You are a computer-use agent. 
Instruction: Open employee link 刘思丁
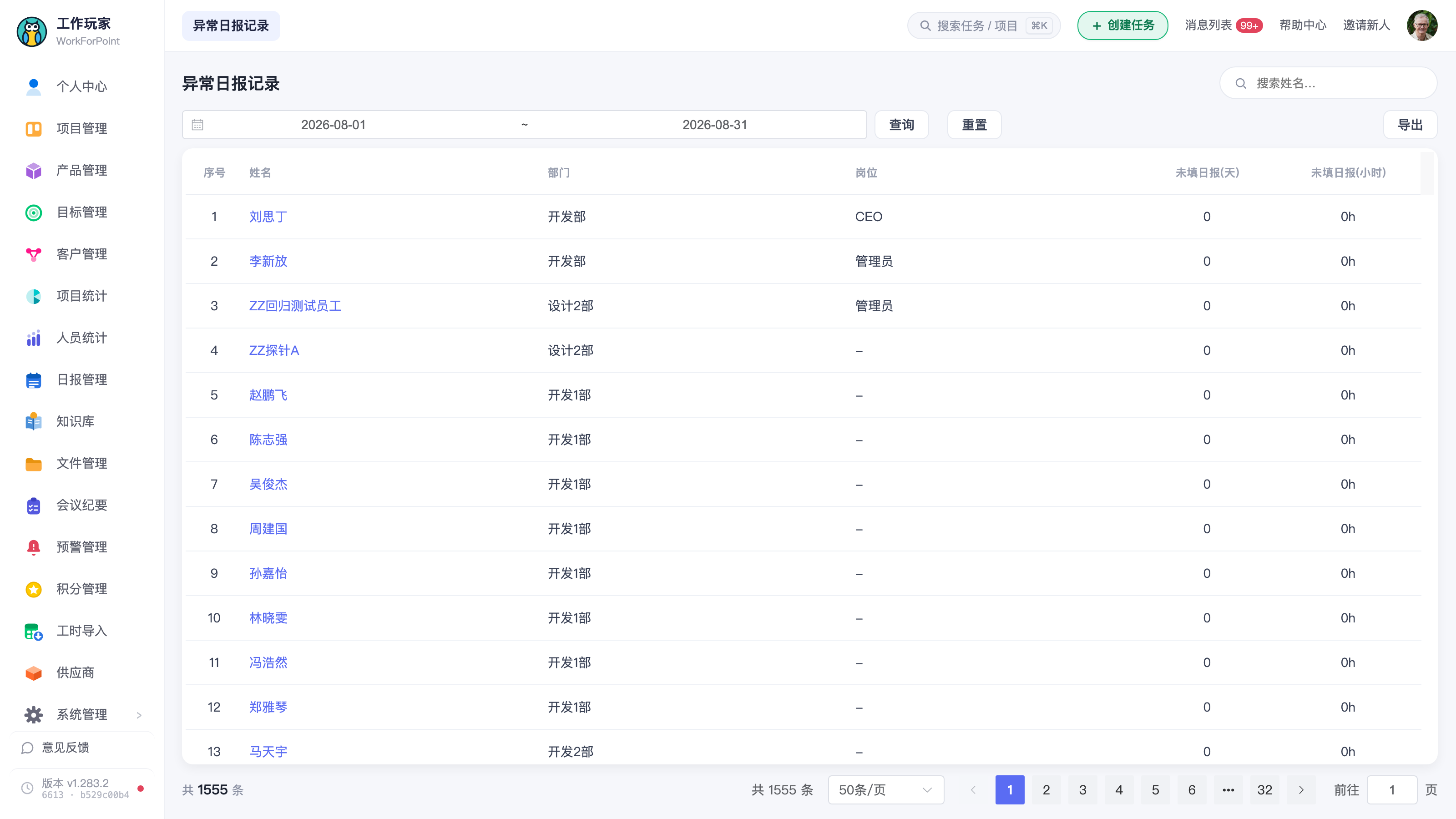pyautogui.click(x=268, y=217)
